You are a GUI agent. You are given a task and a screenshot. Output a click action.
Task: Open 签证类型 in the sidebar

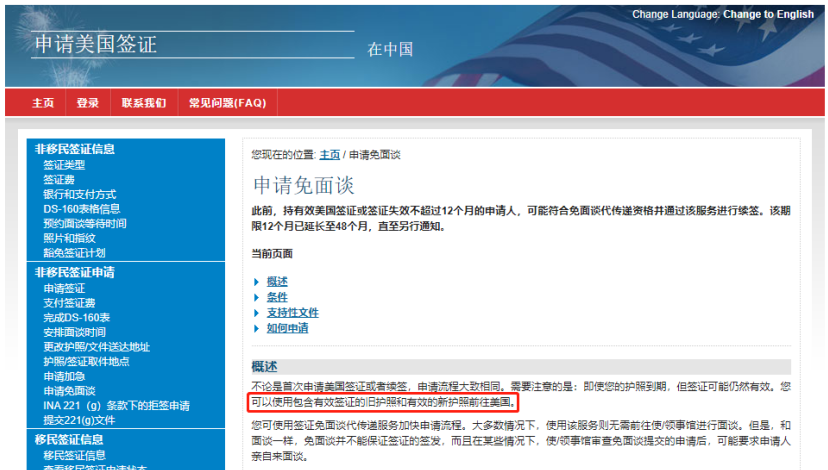click(64, 164)
